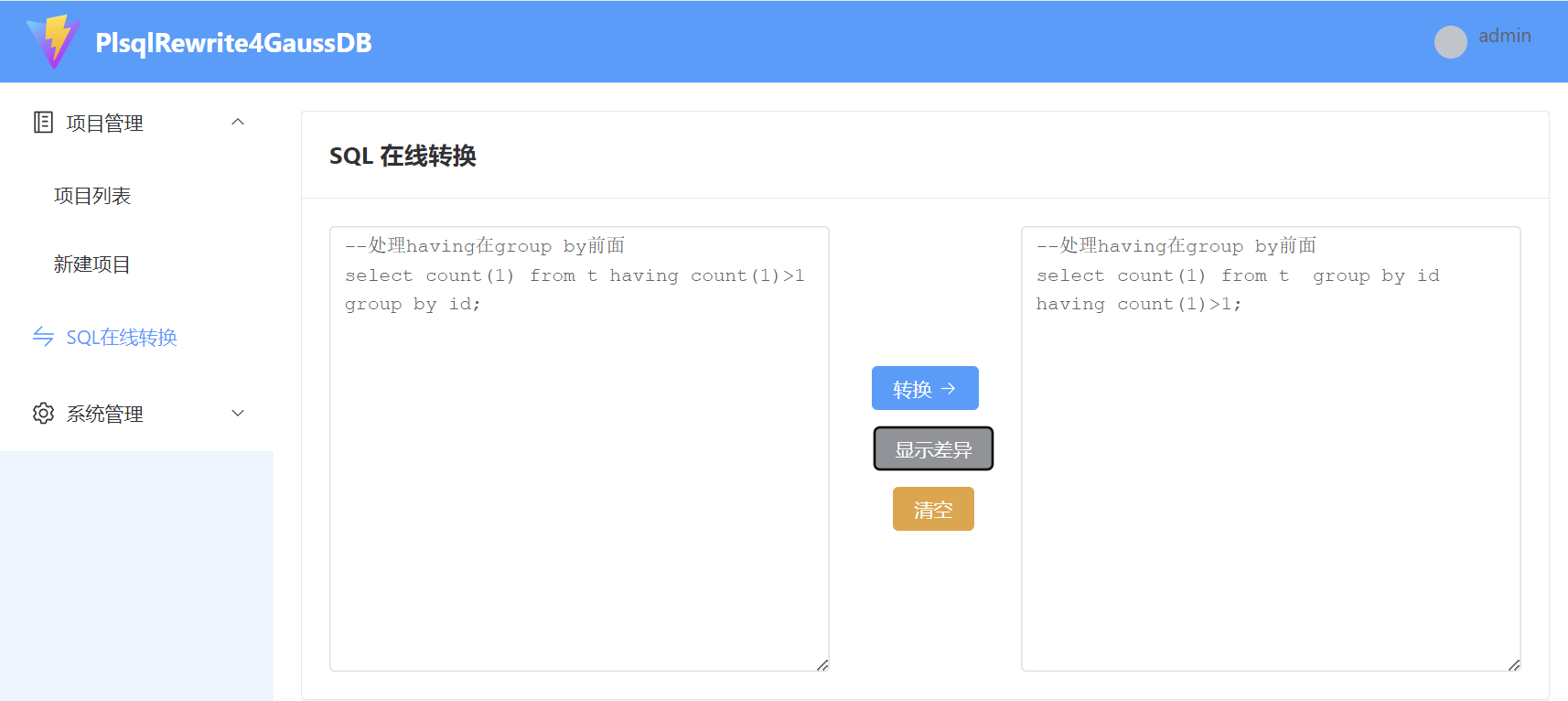Click the PlsqlRewrite4GaussDB title text
Viewport: 1568px width, 701px height.
click(233, 43)
